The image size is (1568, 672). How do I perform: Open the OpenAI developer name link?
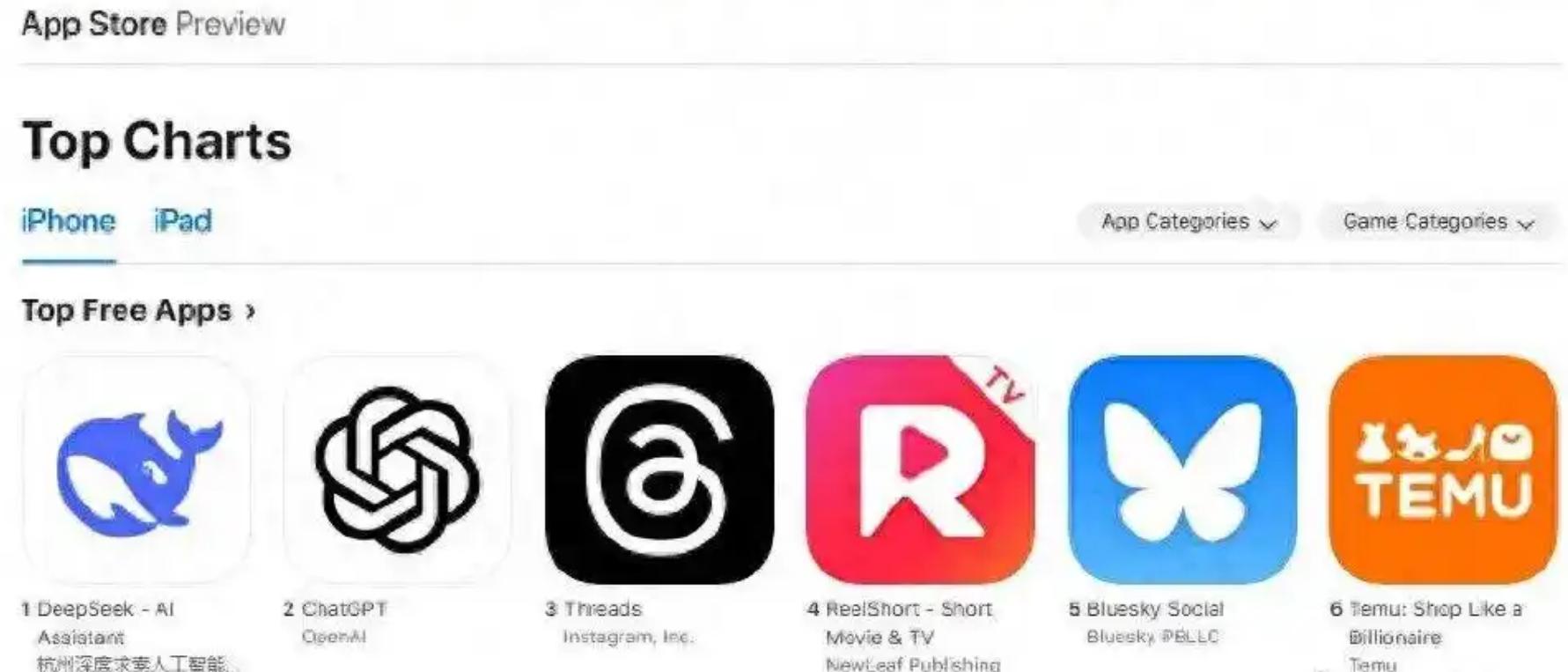click(334, 636)
